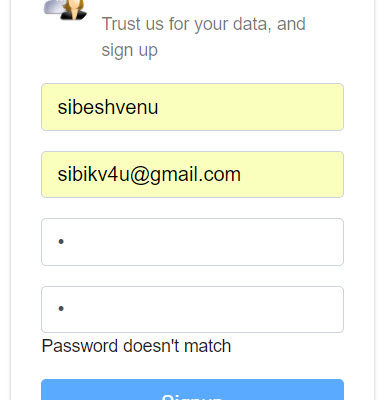Click empty space inside the yellow email box
Screen dimensions: 384x400
coord(293,175)
